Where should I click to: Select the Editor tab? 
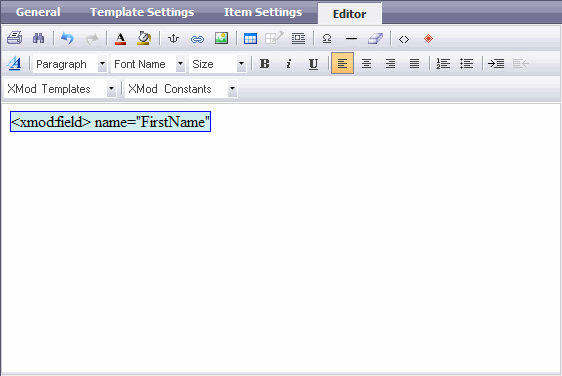(x=349, y=13)
